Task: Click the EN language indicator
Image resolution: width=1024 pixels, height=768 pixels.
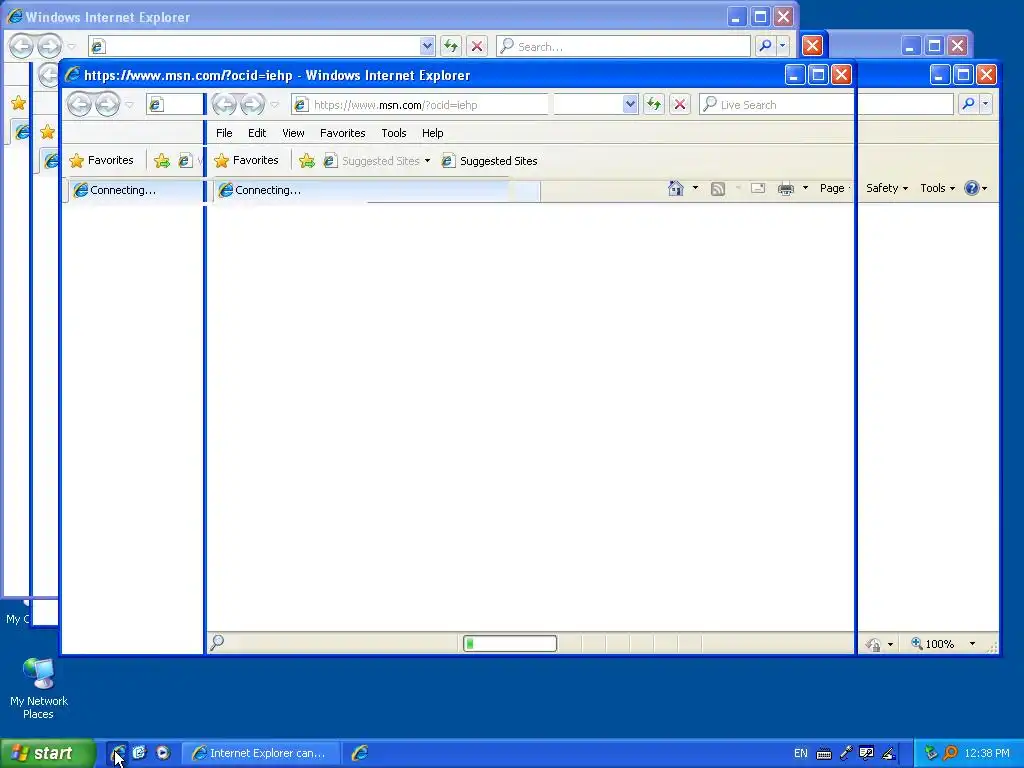Action: (801, 753)
